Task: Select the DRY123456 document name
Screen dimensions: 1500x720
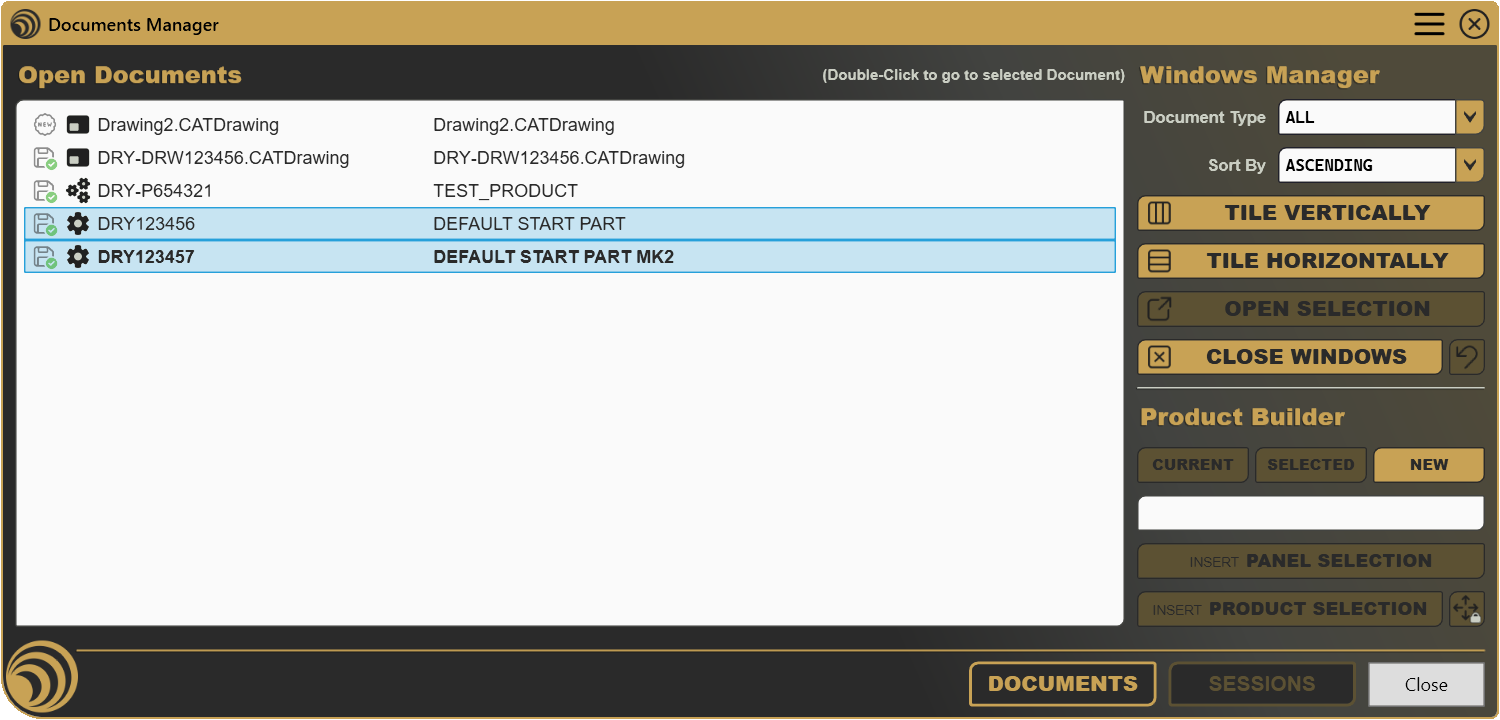Action: pyautogui.click(x=146, y=224)
